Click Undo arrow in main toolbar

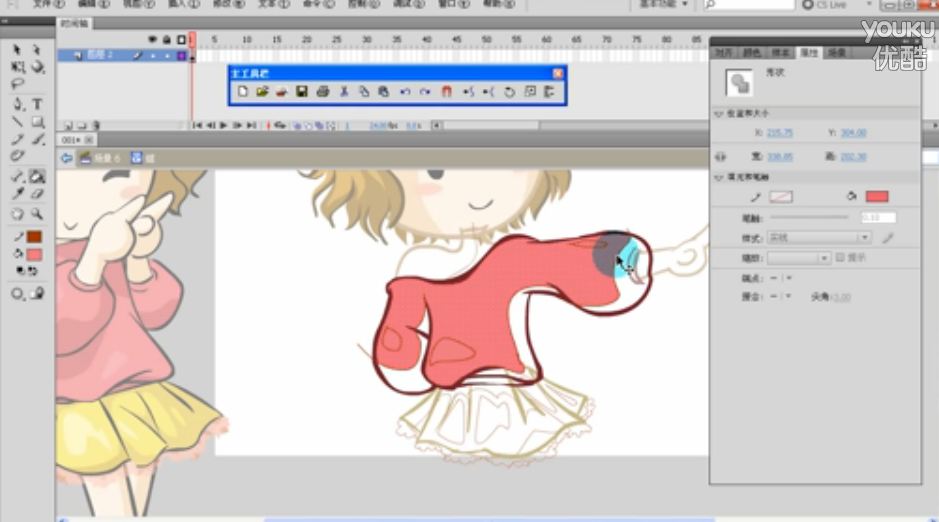(405, 92)
